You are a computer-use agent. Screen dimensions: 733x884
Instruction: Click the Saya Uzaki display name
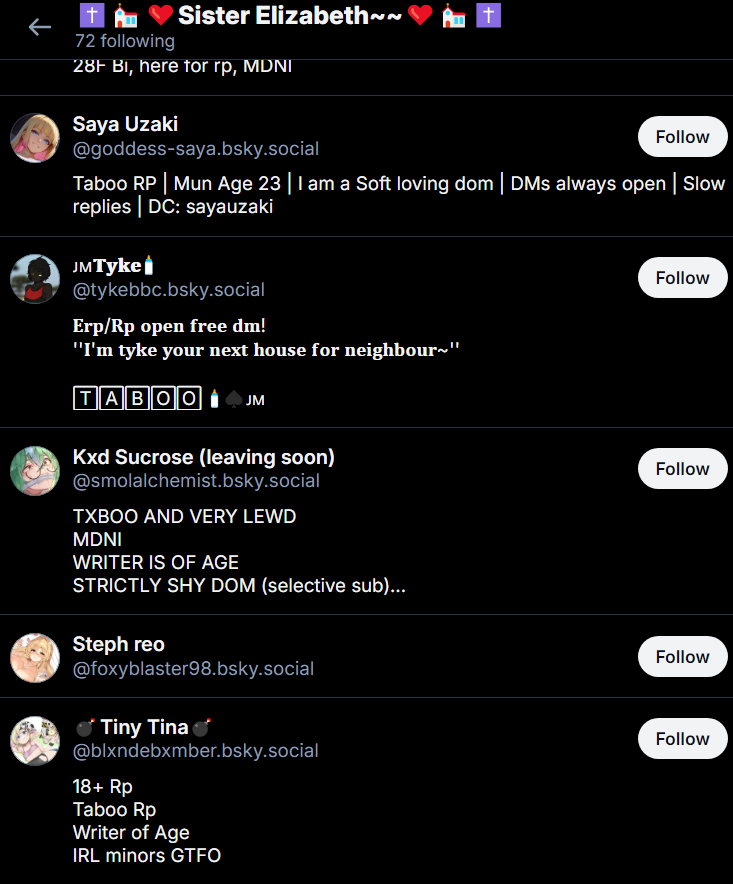(125, 124)
